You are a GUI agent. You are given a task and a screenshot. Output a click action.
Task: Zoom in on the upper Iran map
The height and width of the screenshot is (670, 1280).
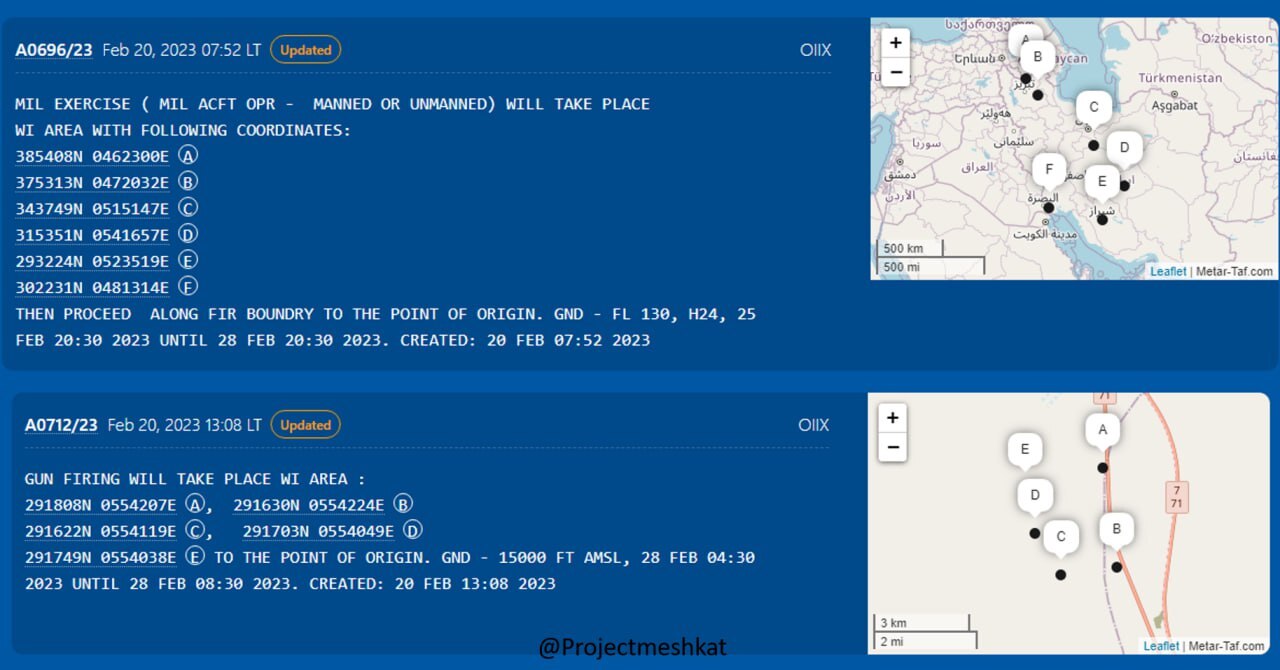pos(895,43)
